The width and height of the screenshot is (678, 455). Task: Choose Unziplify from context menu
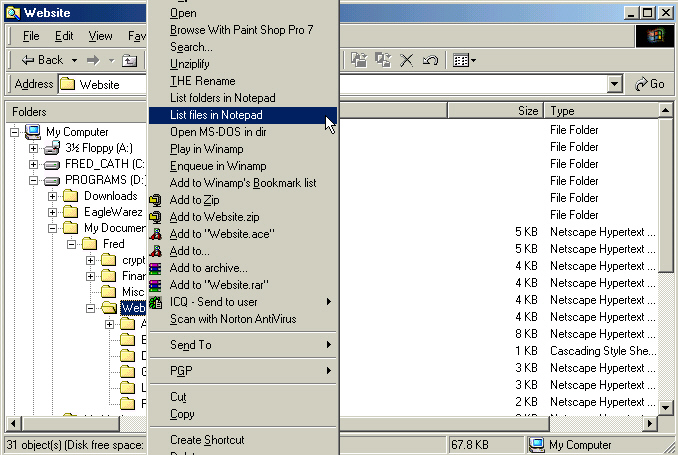click(x=243, y=64)
